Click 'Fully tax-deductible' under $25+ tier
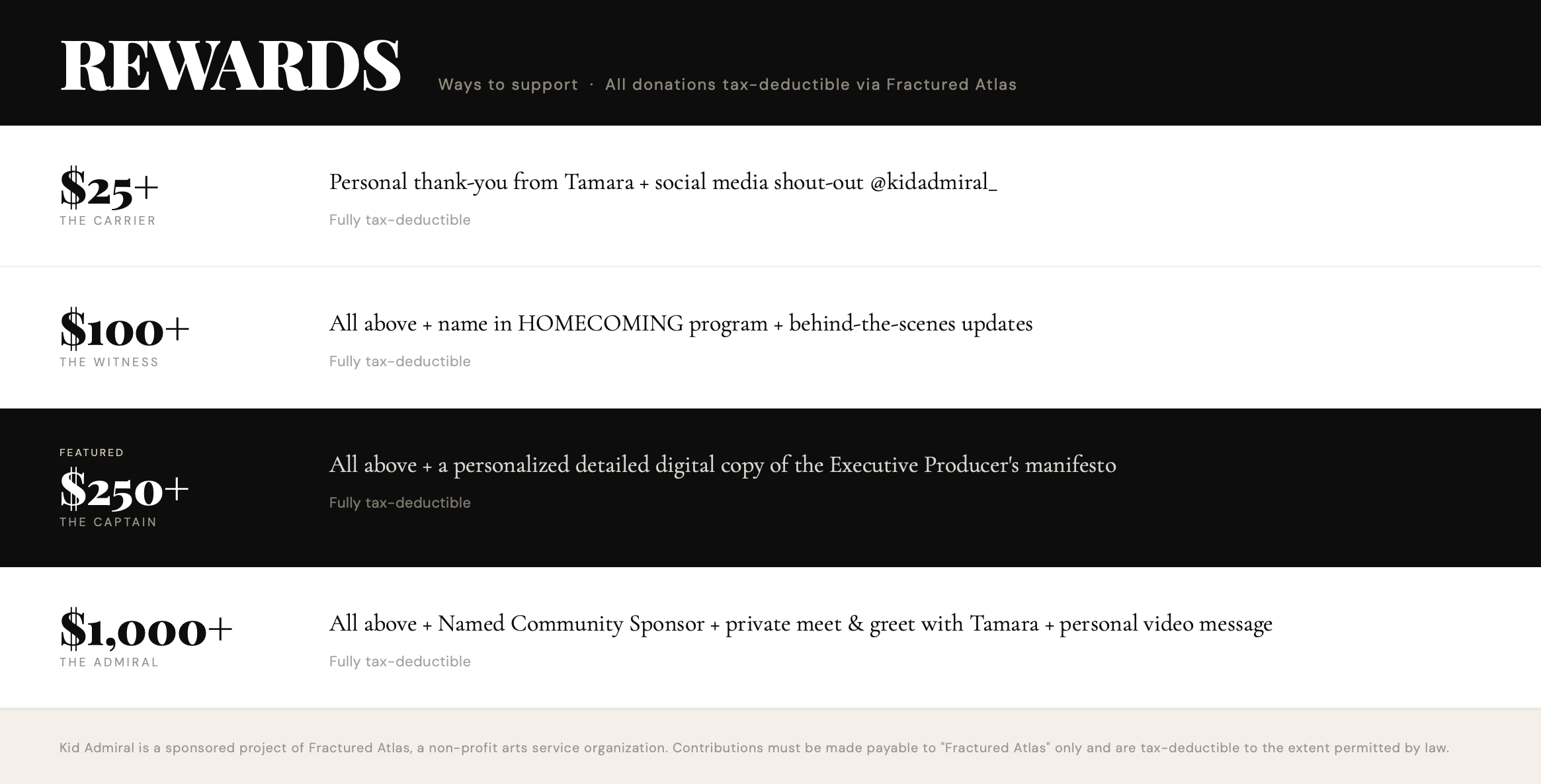 (400, 220)
